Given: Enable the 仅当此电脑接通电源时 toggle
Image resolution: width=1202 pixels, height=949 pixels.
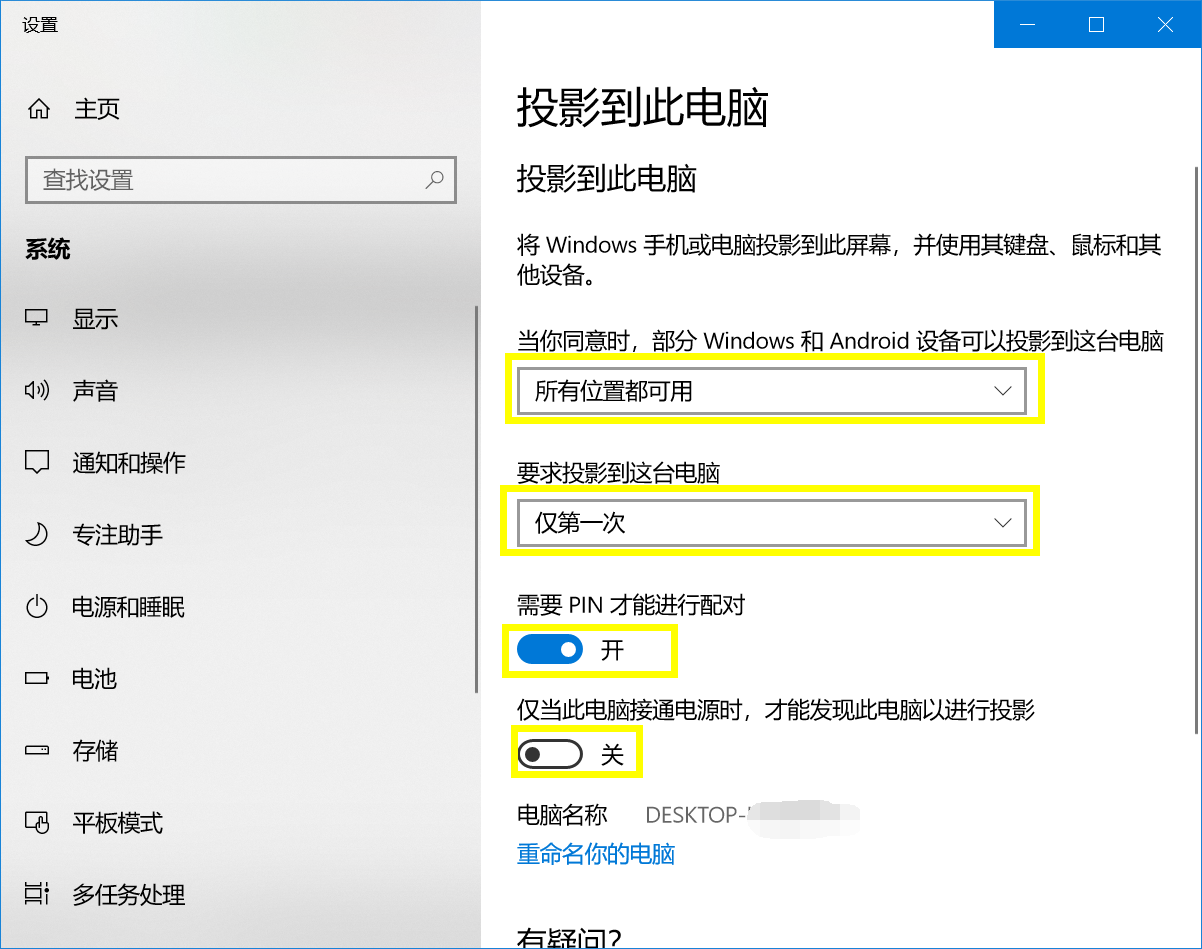Looking at the screenshot, I should [550, 753].
